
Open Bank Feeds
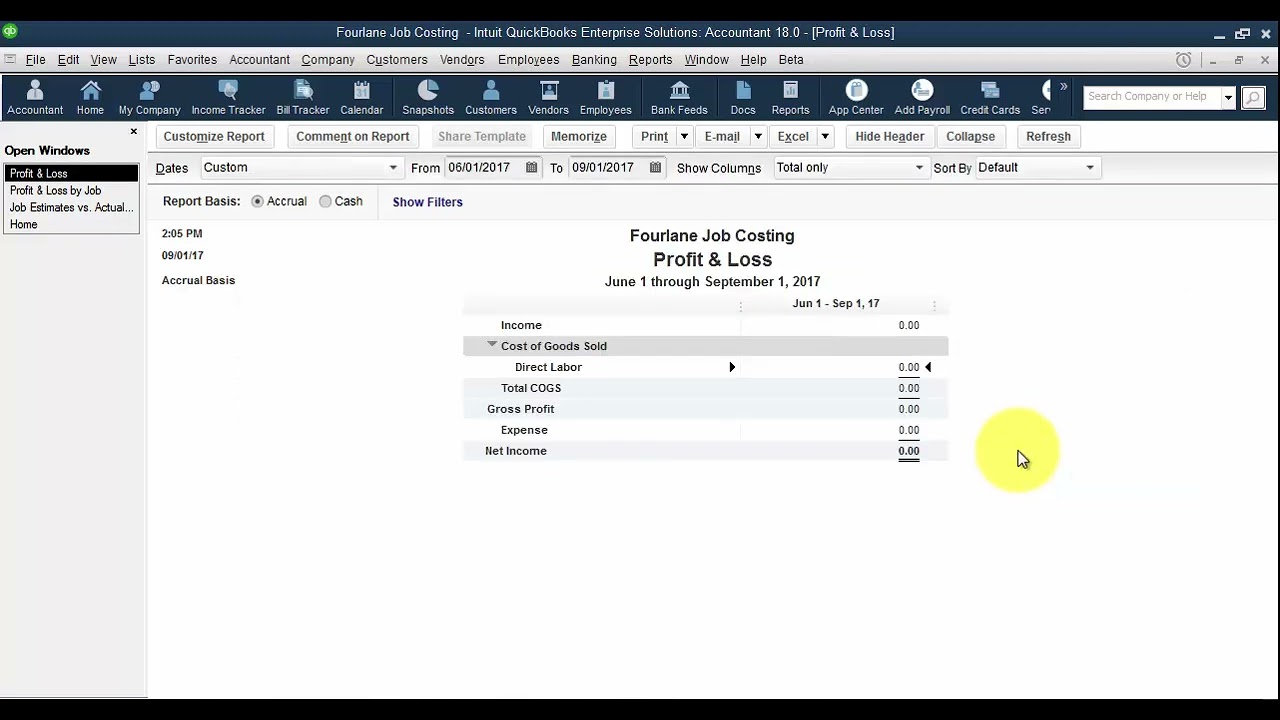[x=679, y=98]
